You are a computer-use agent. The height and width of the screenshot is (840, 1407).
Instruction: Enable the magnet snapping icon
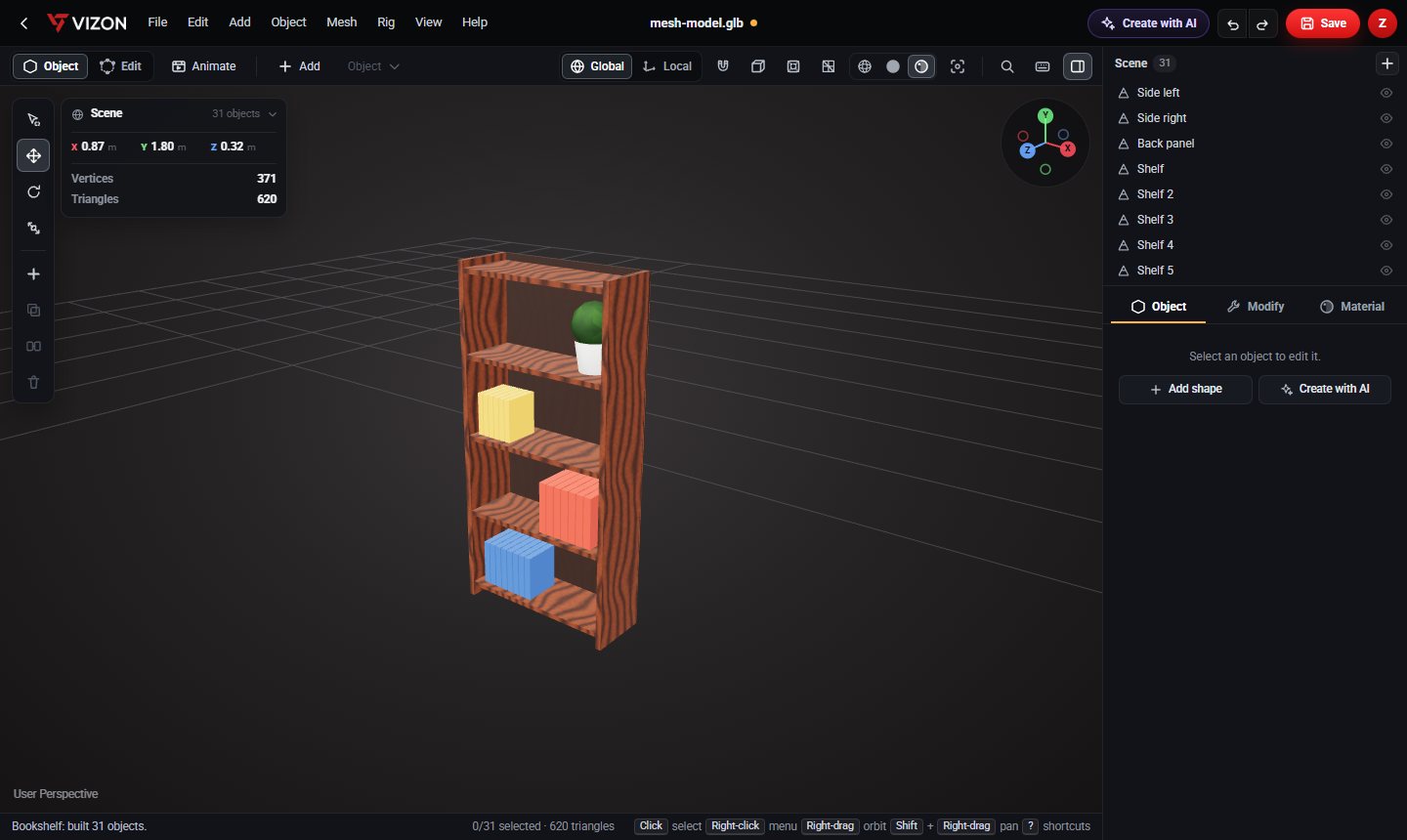pos(723,66)
